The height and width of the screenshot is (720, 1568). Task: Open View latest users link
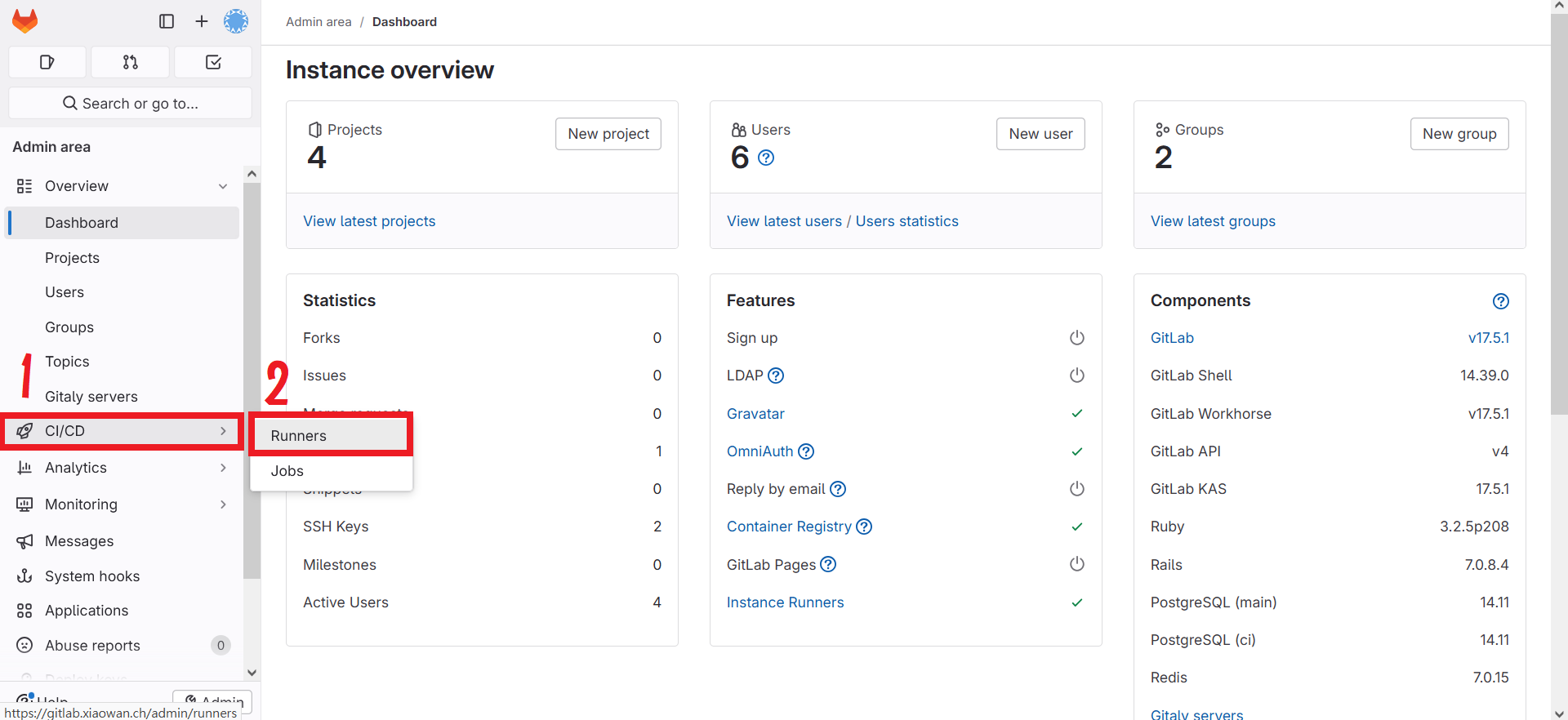(784, 221)
